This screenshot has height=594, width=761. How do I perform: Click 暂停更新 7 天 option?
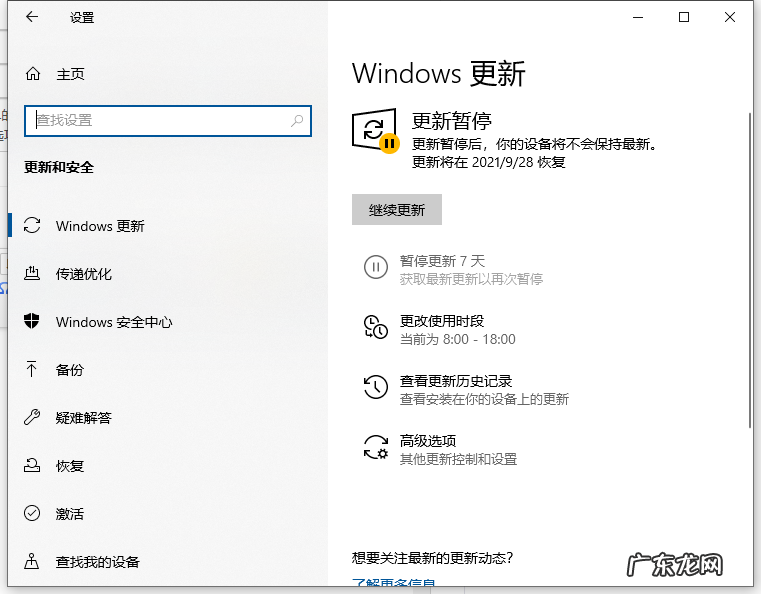pyautogui.click(x=442, y=261)
